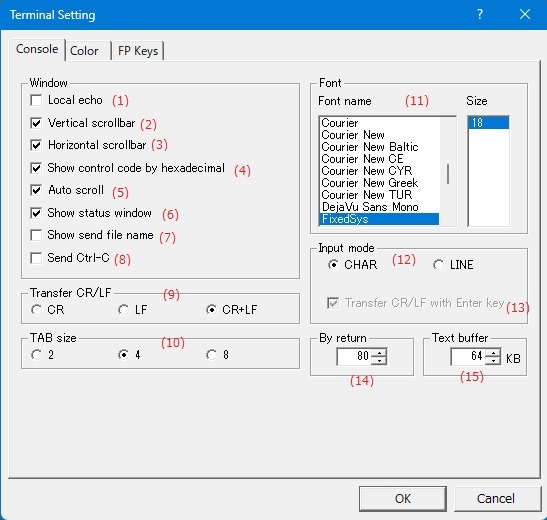
Task: Increase Text buffer size with up arrow
Action: tap(493, 352)
